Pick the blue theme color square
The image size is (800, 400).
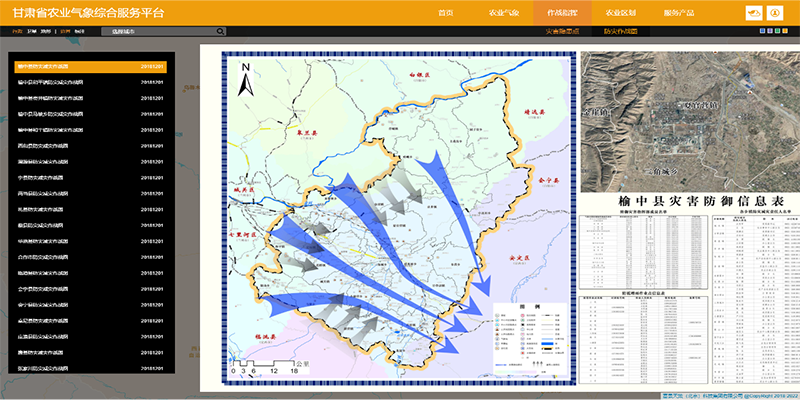(x=762, y=31)
